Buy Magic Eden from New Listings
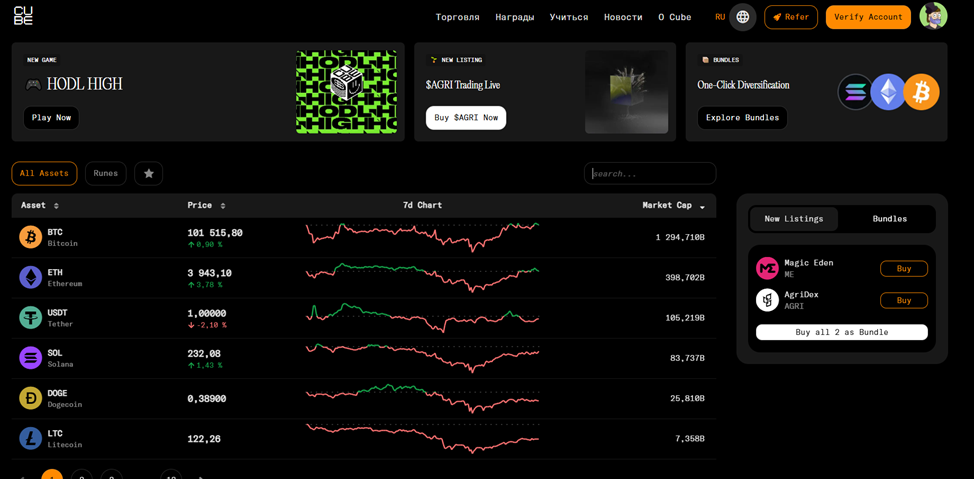 tap(904, 268)
